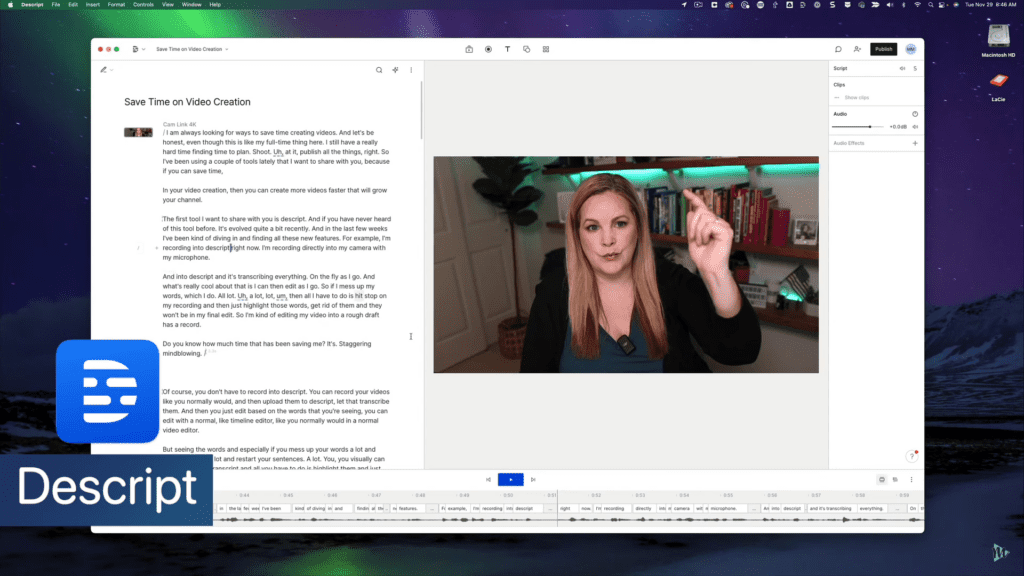
Task: Click the +0.0dB audio level value
Action: [x=898, y=127]
